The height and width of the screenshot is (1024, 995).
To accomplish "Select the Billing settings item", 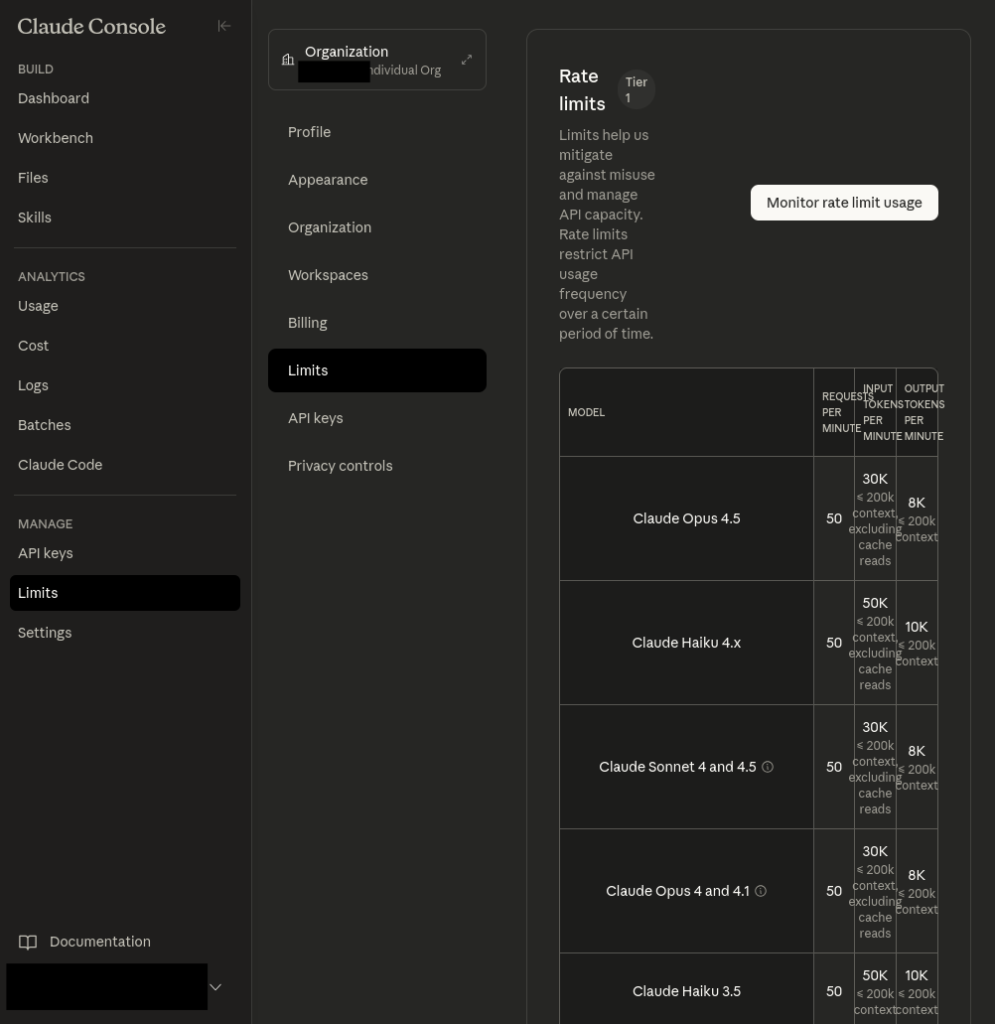I will pos(307,323).
